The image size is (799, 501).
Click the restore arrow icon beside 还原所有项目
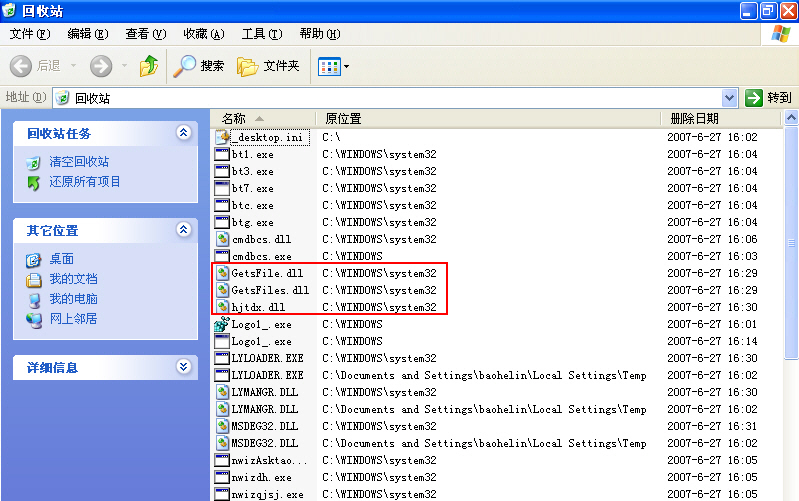pos(34,183)
